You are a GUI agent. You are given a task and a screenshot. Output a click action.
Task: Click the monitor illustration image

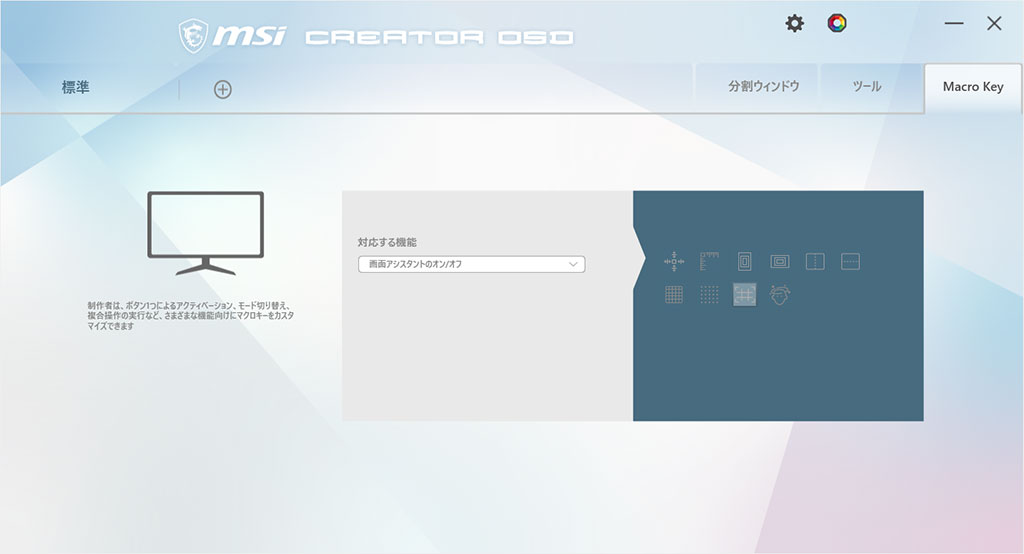pyautogui.click(x=206, y=233)
